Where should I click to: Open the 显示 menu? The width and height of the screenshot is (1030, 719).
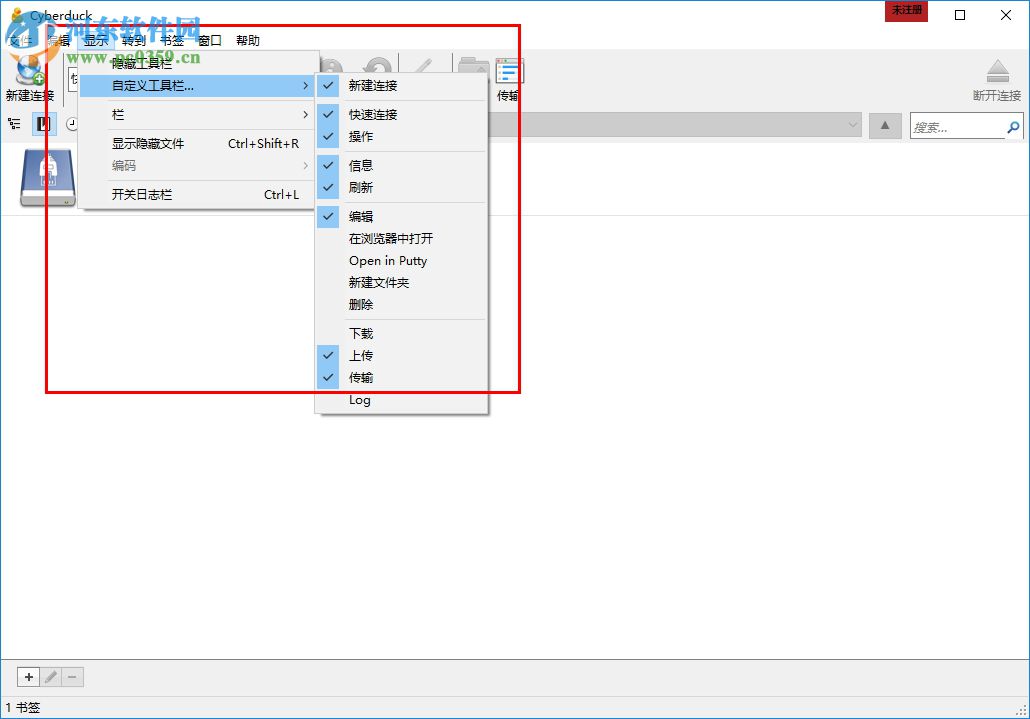[96, 41]
